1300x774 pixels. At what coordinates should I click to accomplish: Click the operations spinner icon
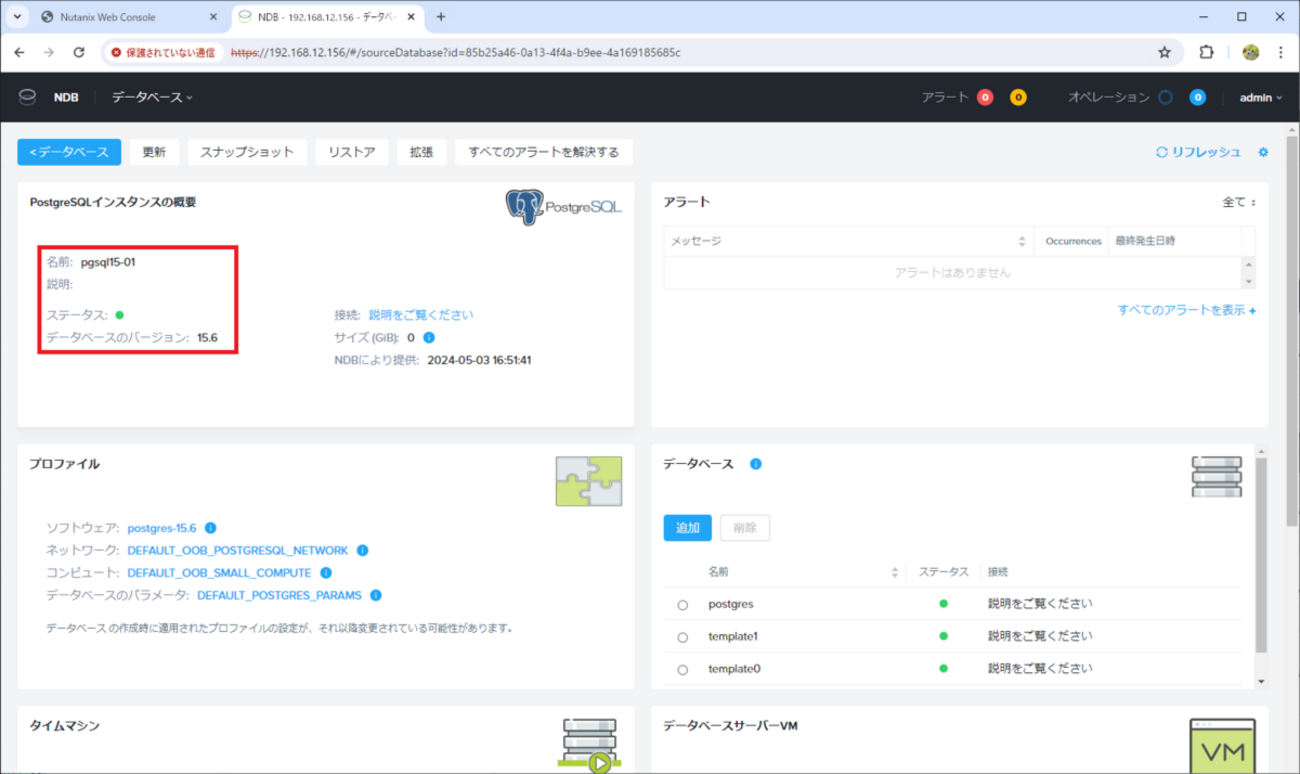(1165, 97)
